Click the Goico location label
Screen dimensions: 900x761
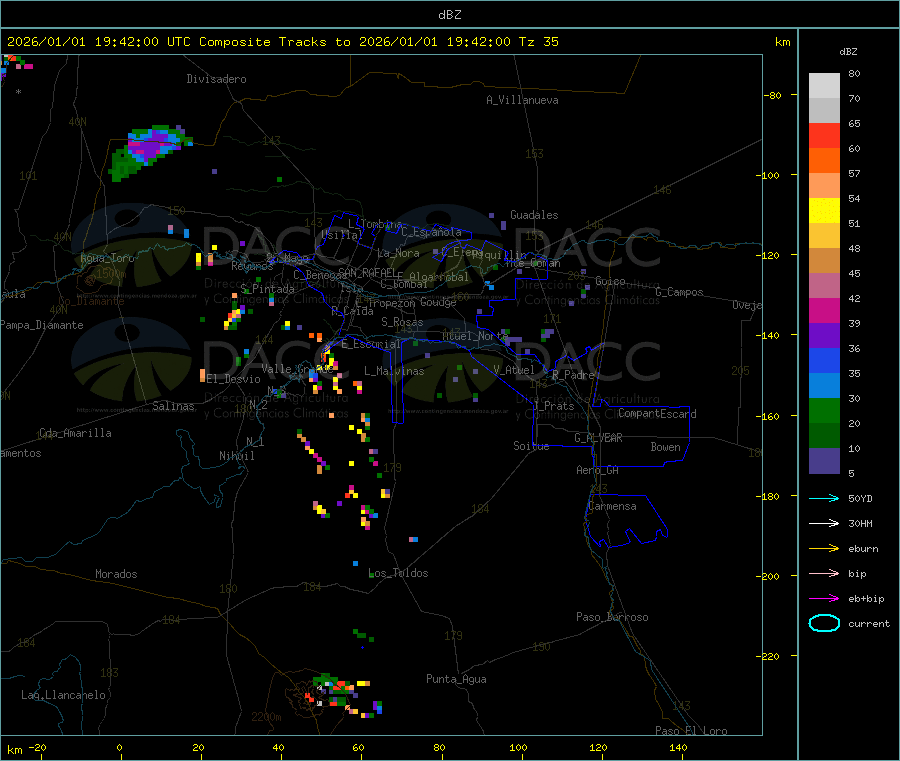pos(610,281)
